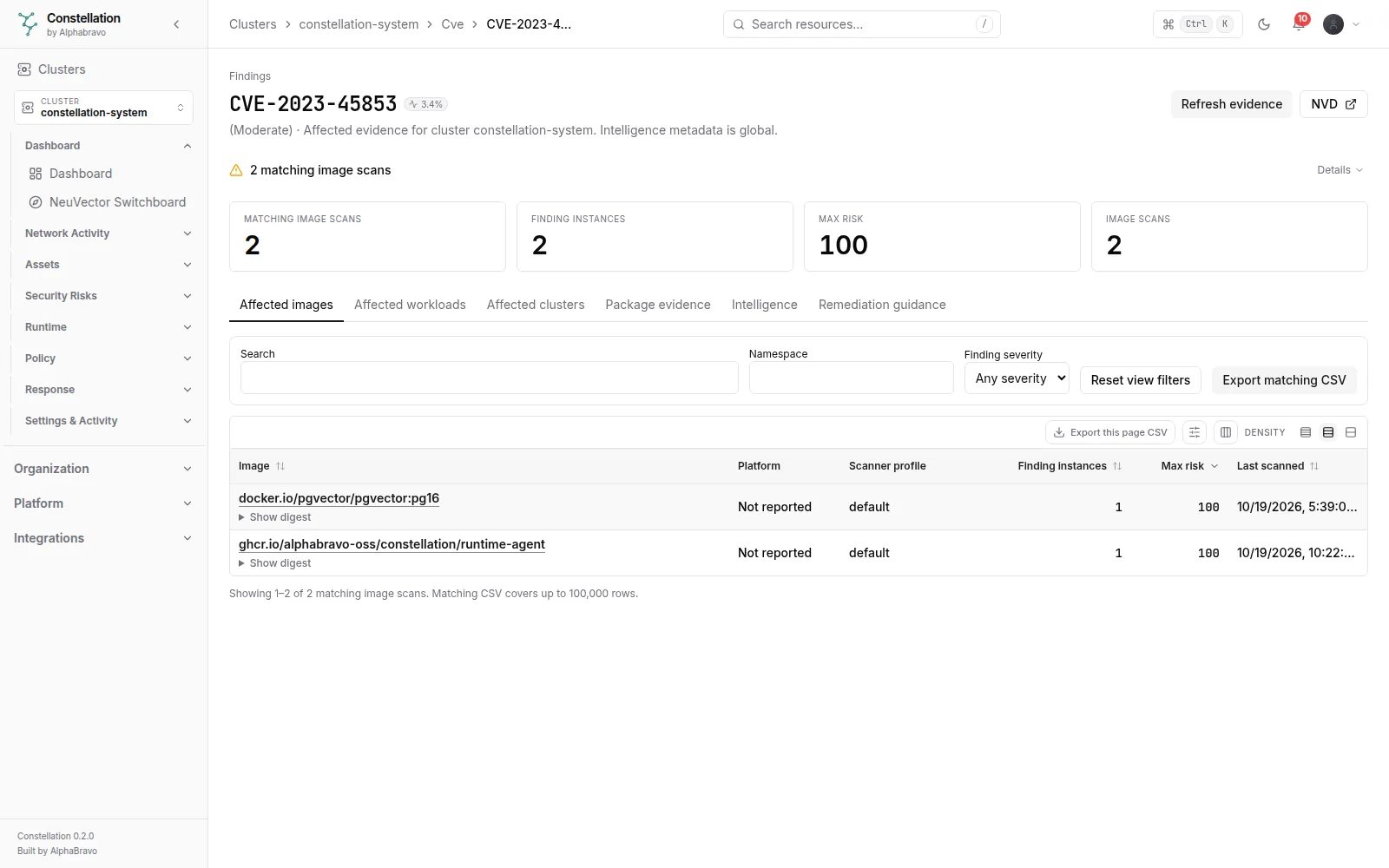Sort by Last scanned column

[1278, 466]
